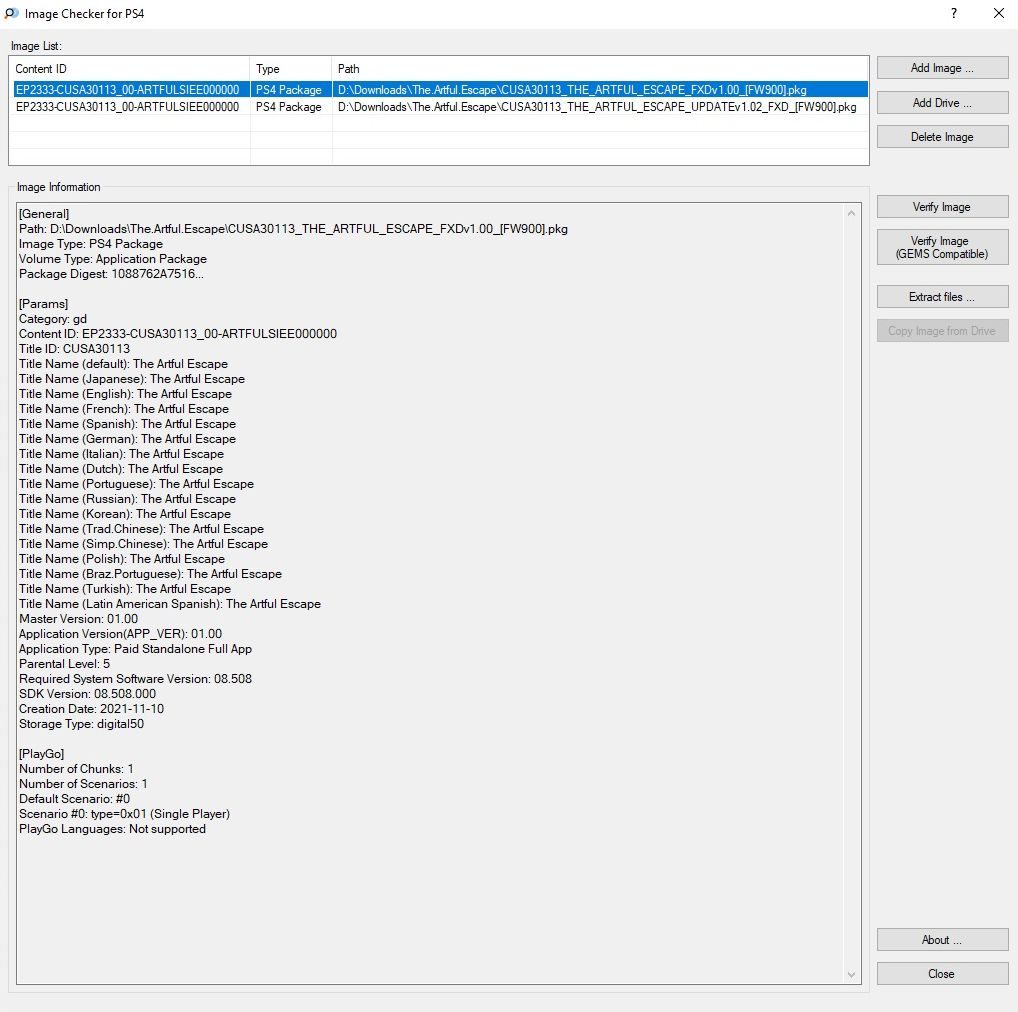
Task: Click Application Version(APP_VER) line
Action: click(x=120, y=634)
